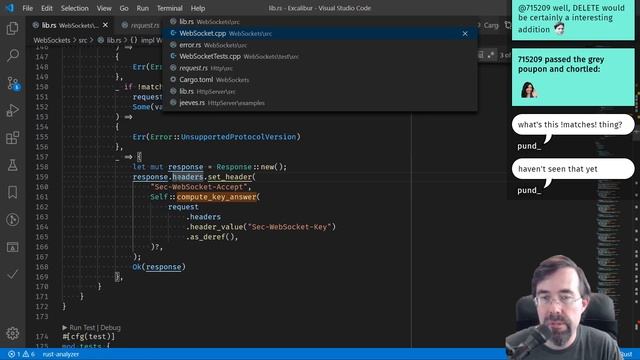Click src in the breadcrumb

click(x=83, y=40)
